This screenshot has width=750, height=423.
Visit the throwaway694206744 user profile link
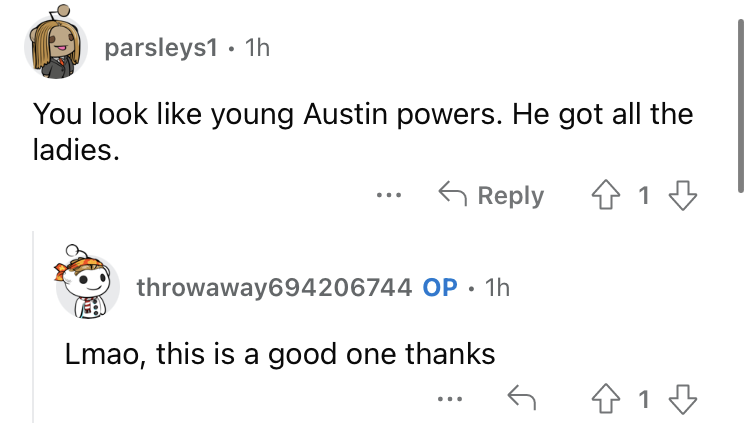click(x=274, y=287)
